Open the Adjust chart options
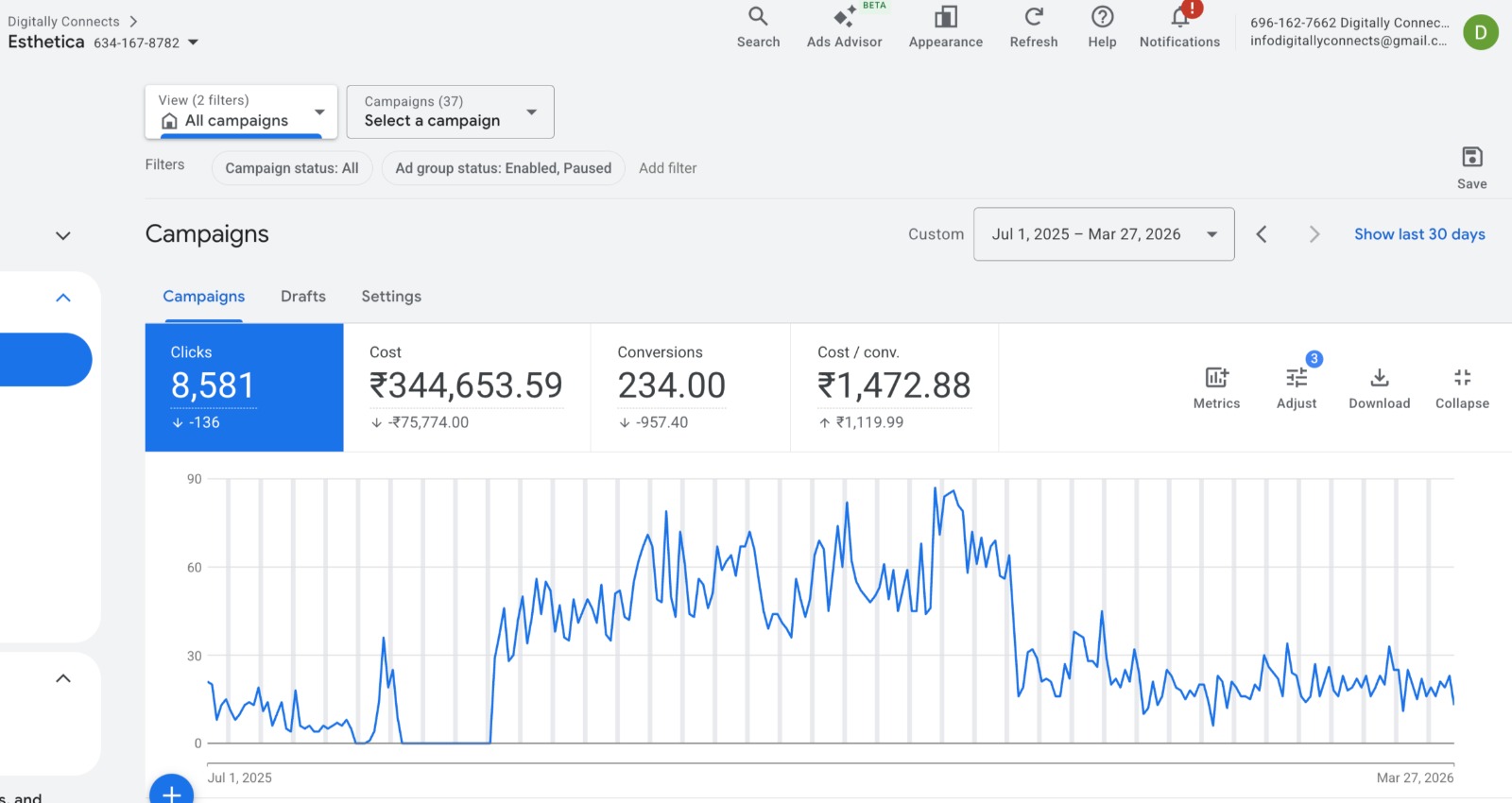The image size is (1512, 803). 1296,388
